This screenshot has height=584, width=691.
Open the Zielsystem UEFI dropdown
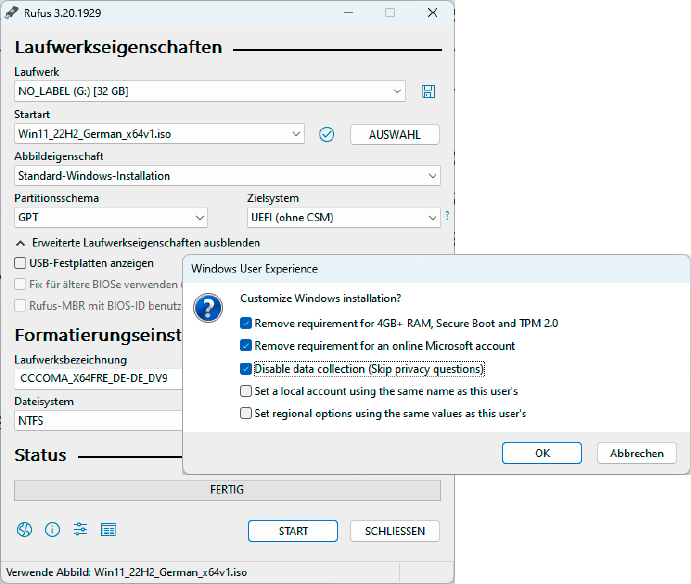coord(344,217)
